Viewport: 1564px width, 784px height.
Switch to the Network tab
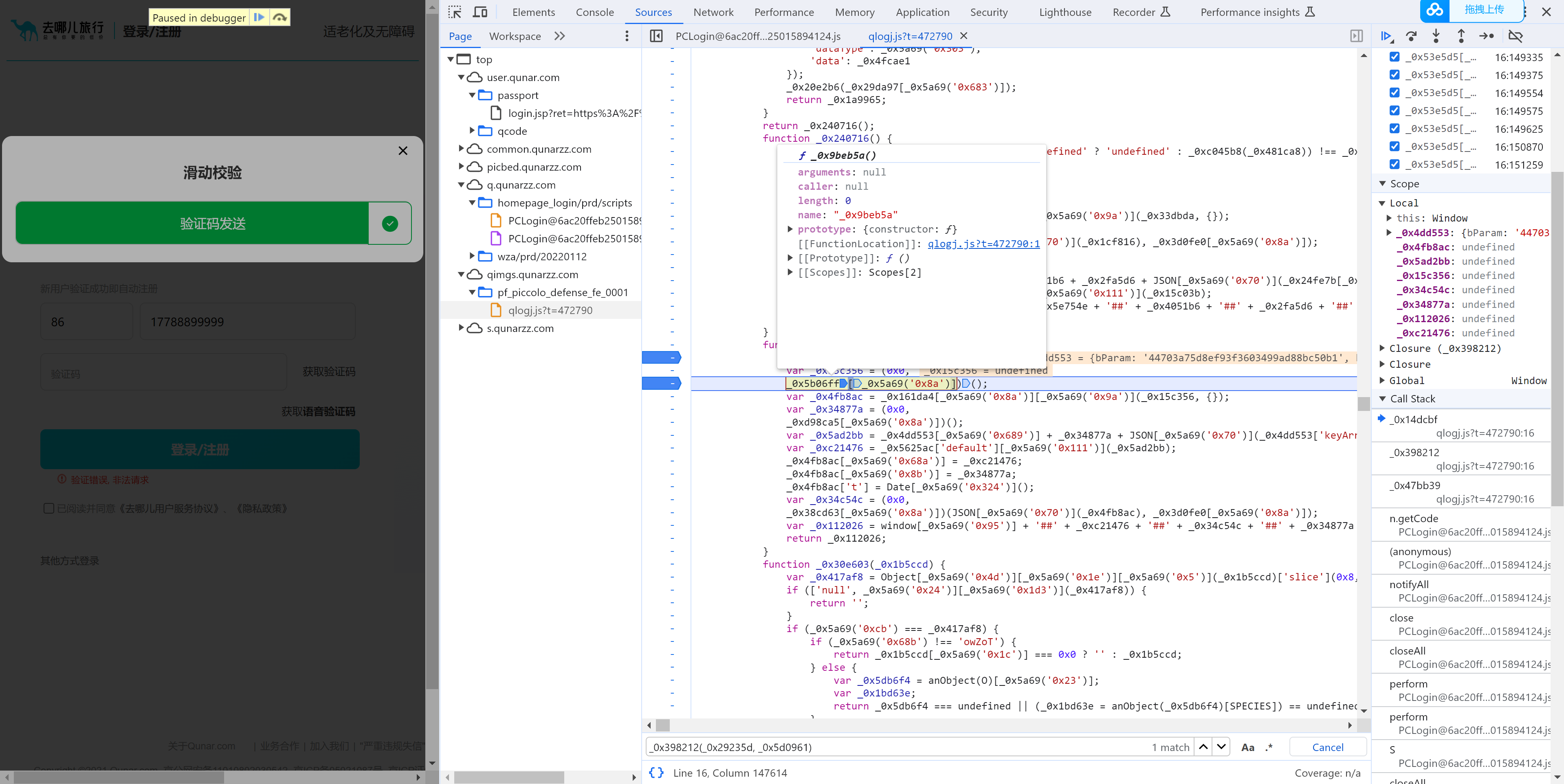click(713, 12)
